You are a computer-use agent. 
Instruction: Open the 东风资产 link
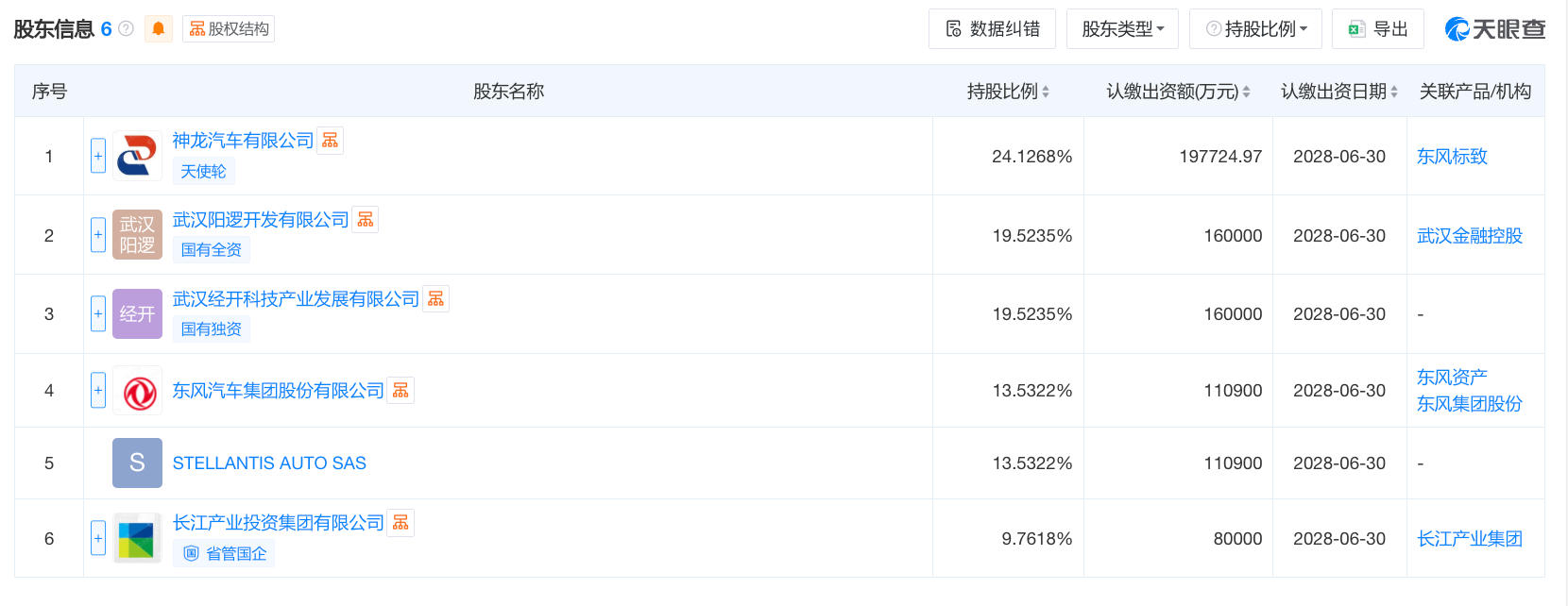point(1452,378)
